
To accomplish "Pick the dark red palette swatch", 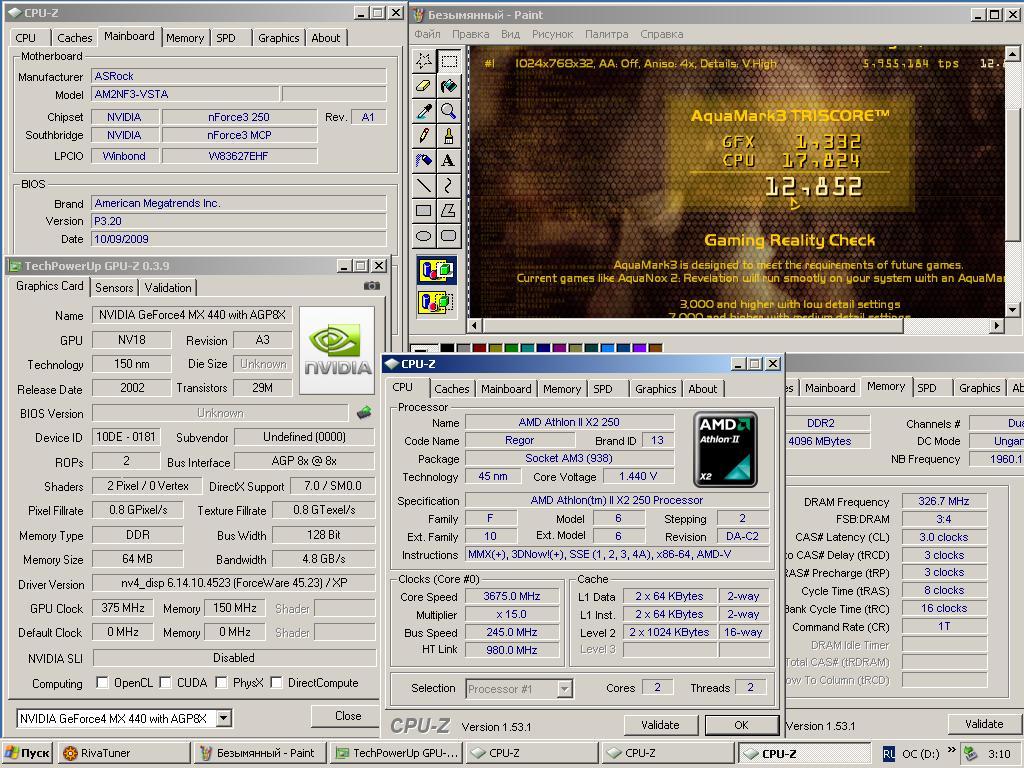I will pyautogui.click(x=479, y=348).
